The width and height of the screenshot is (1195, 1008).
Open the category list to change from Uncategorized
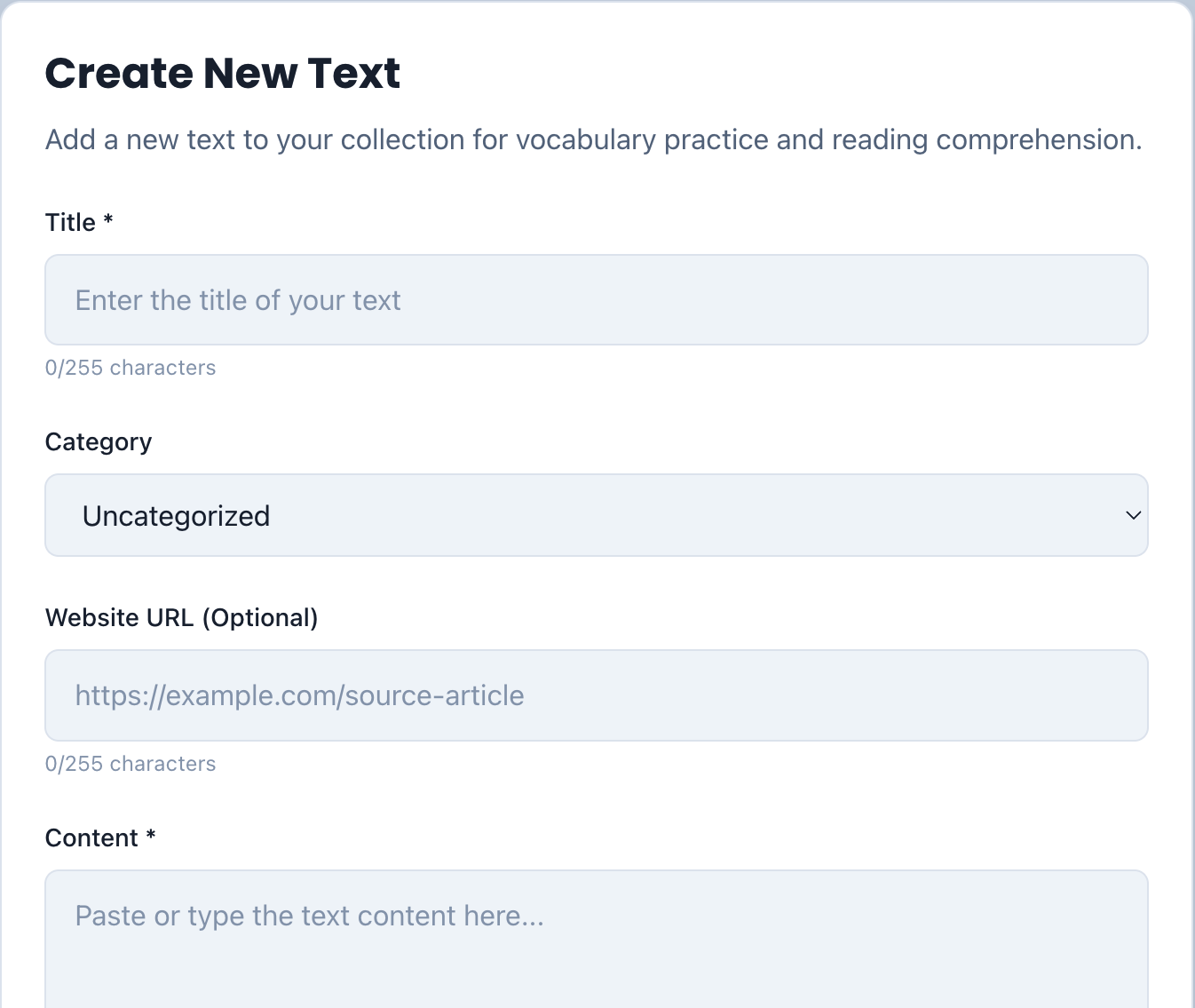tap(597, 515)
